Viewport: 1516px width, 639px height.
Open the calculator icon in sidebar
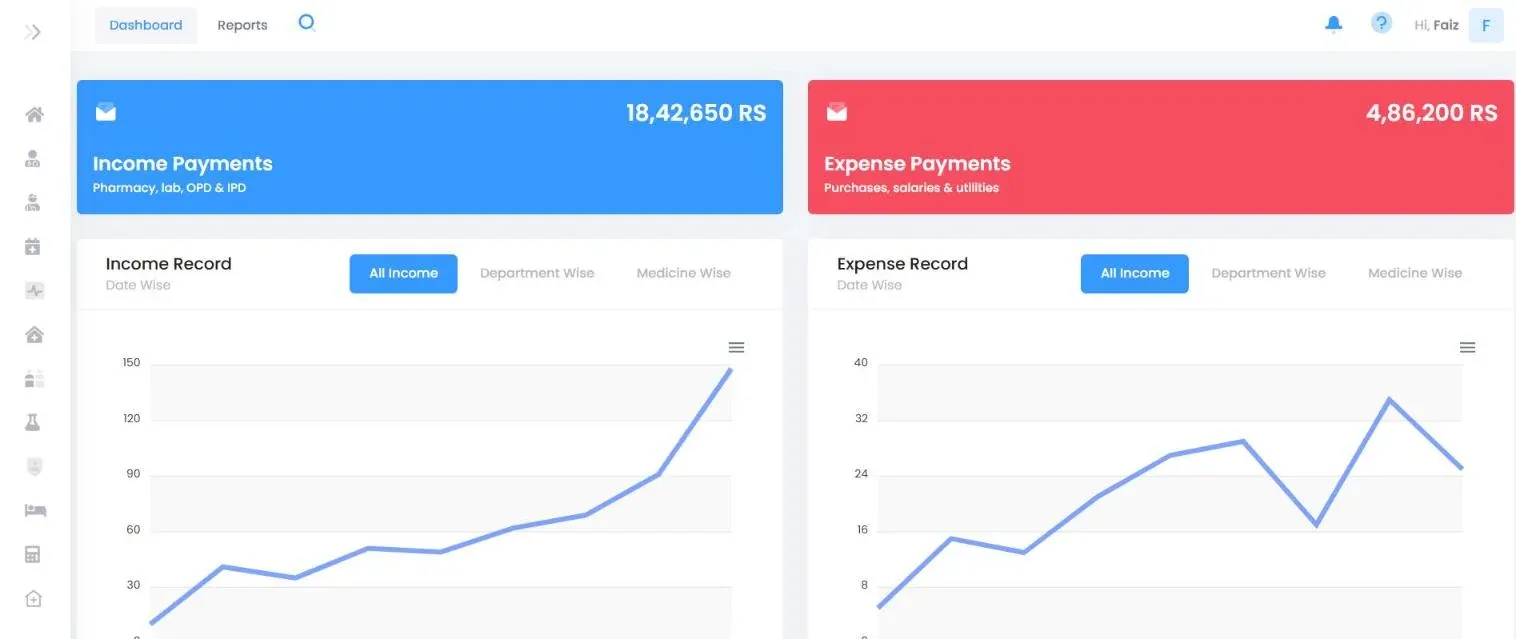point(33,555)
